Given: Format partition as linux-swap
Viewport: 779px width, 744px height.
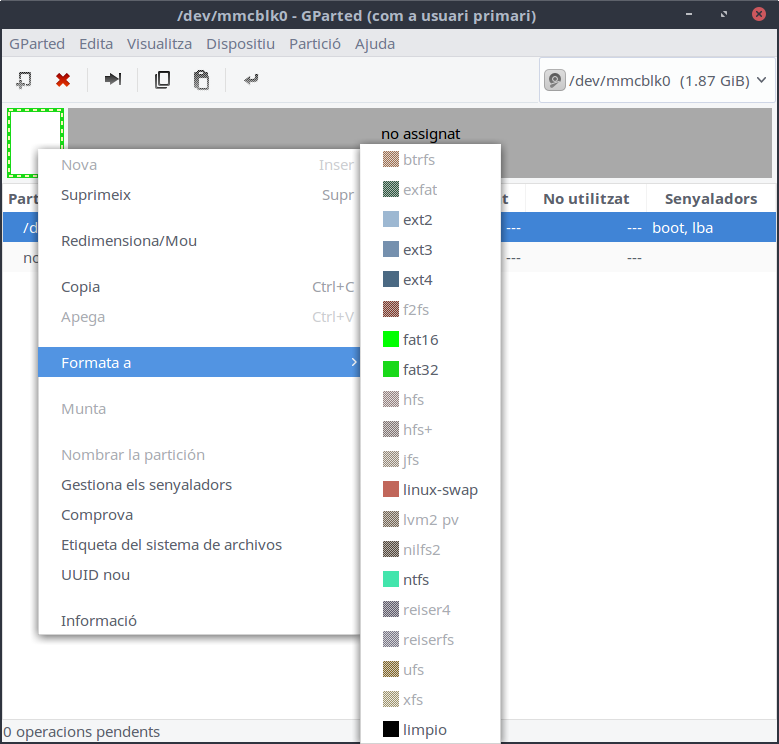Looking at the screenshot, I should 430,490.
